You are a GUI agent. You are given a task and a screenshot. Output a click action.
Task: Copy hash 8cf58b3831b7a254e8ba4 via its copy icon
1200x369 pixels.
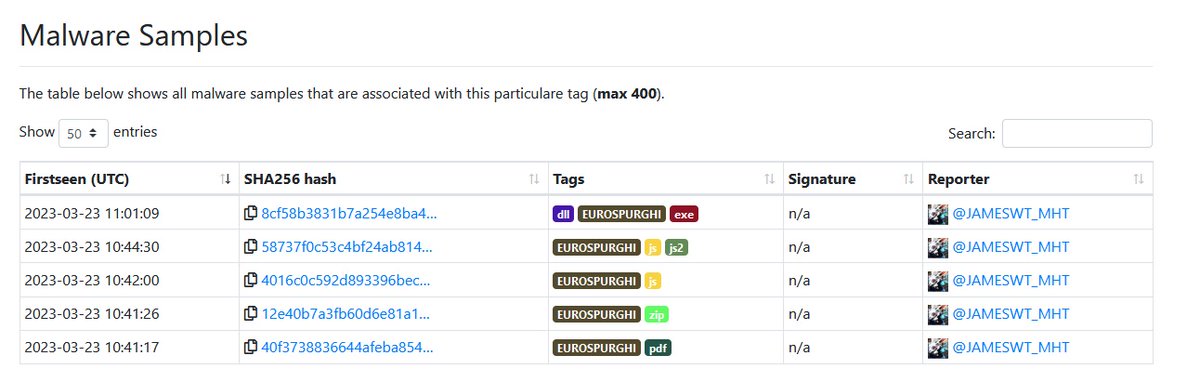[251, 213]
